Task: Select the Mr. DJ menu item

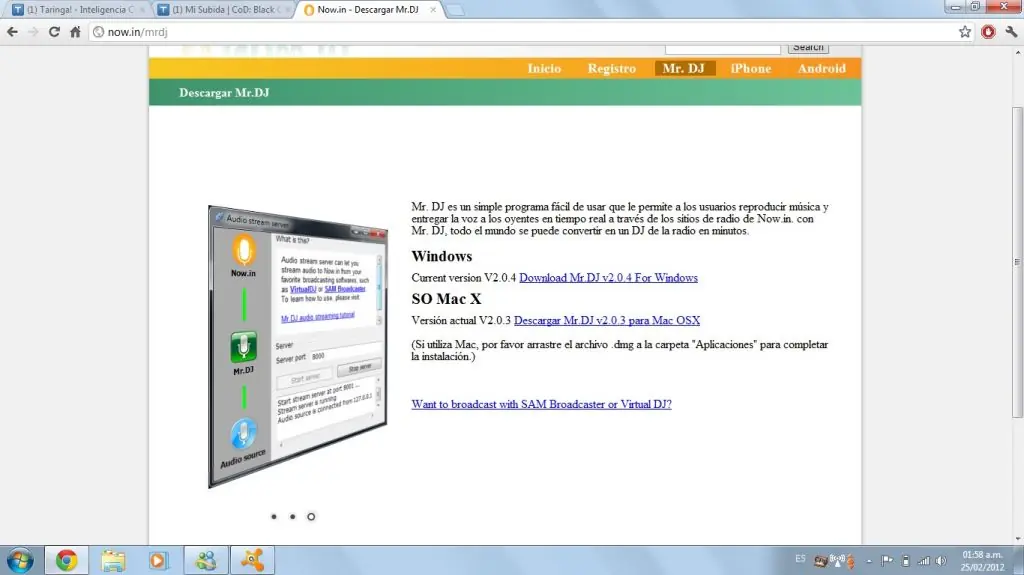Action: click(x=684, y=69)
